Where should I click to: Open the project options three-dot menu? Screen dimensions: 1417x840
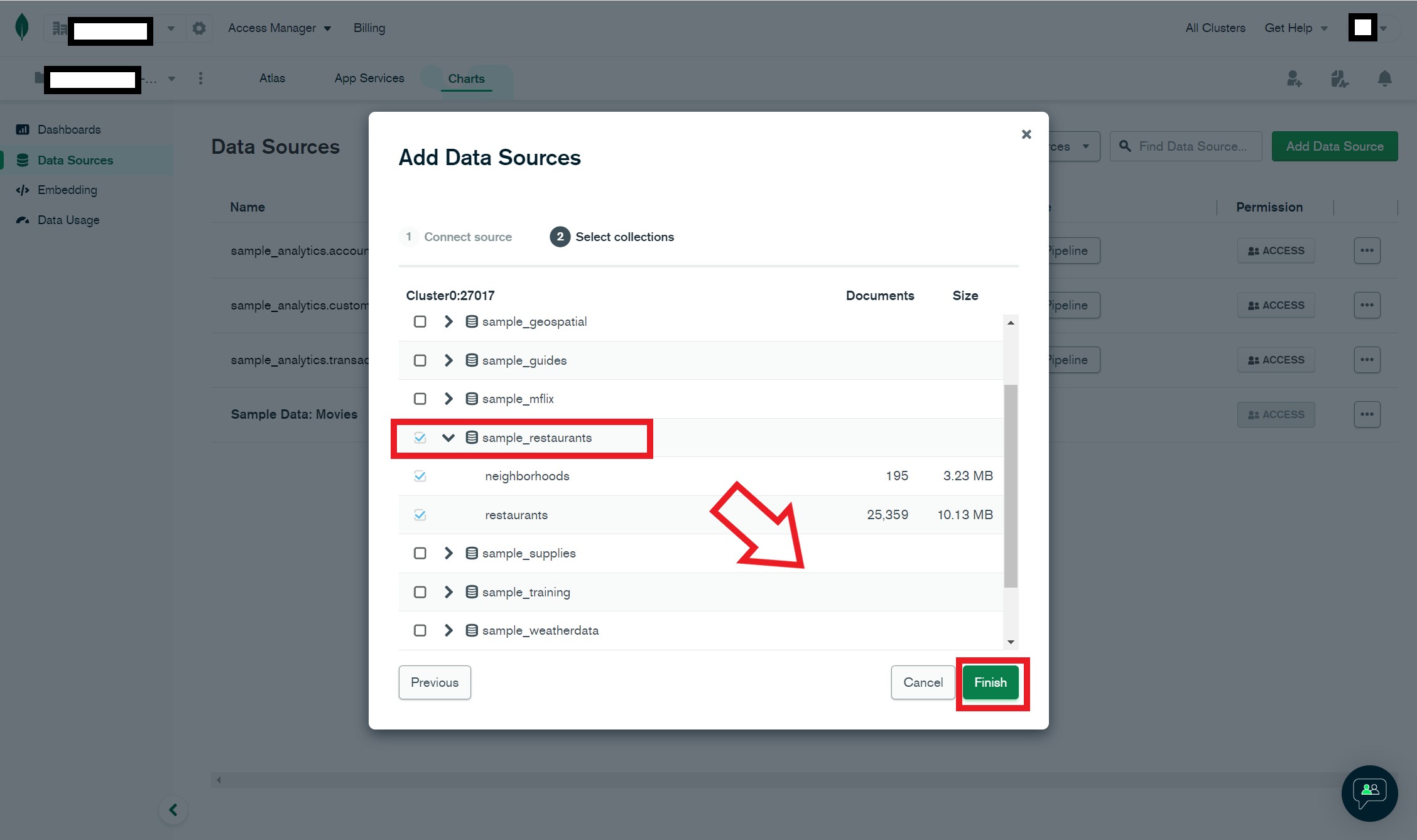[200, 78]
